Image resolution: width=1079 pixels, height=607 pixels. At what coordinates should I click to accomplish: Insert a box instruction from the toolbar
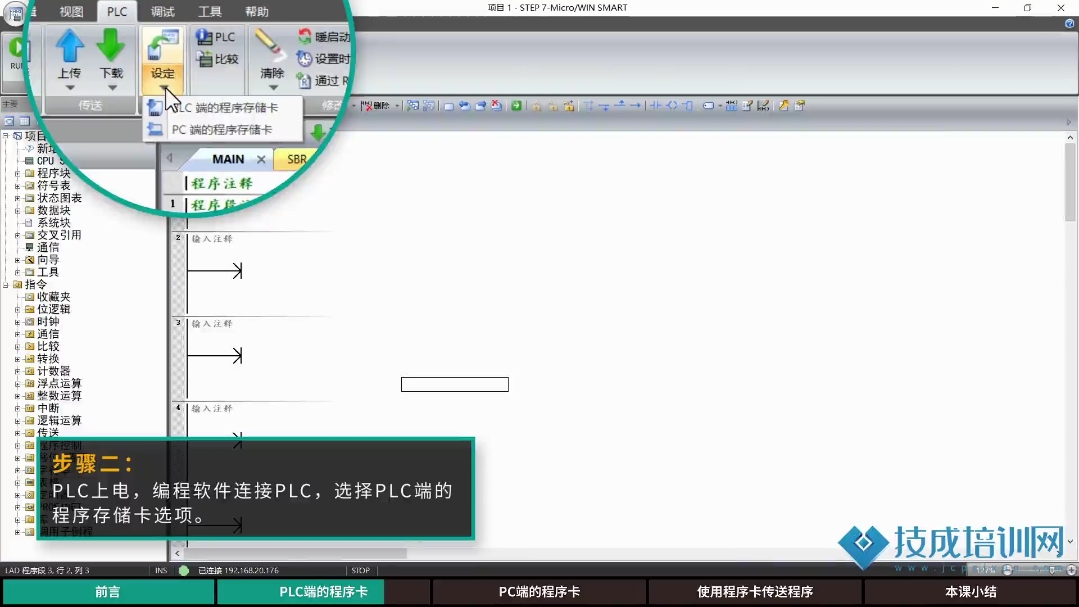pyautogui.click(x=687, y=105)
